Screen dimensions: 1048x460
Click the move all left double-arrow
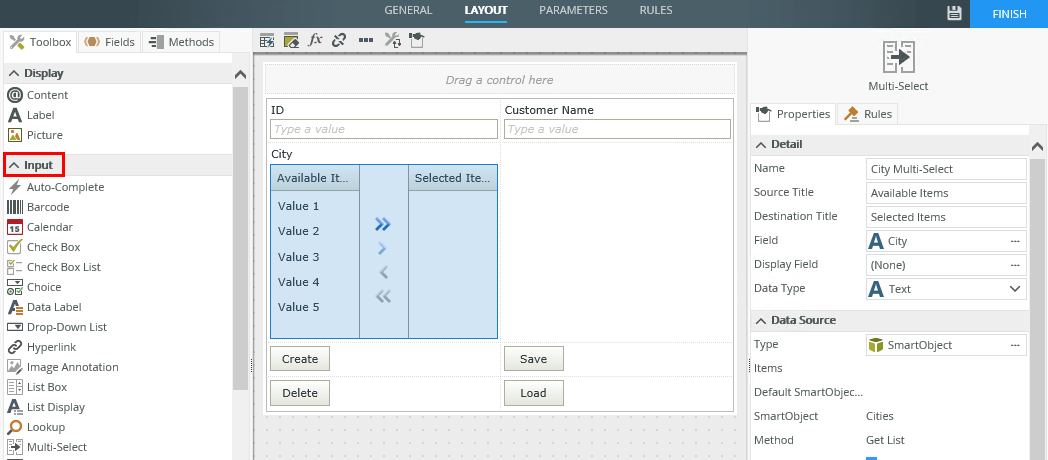[382, 296]
